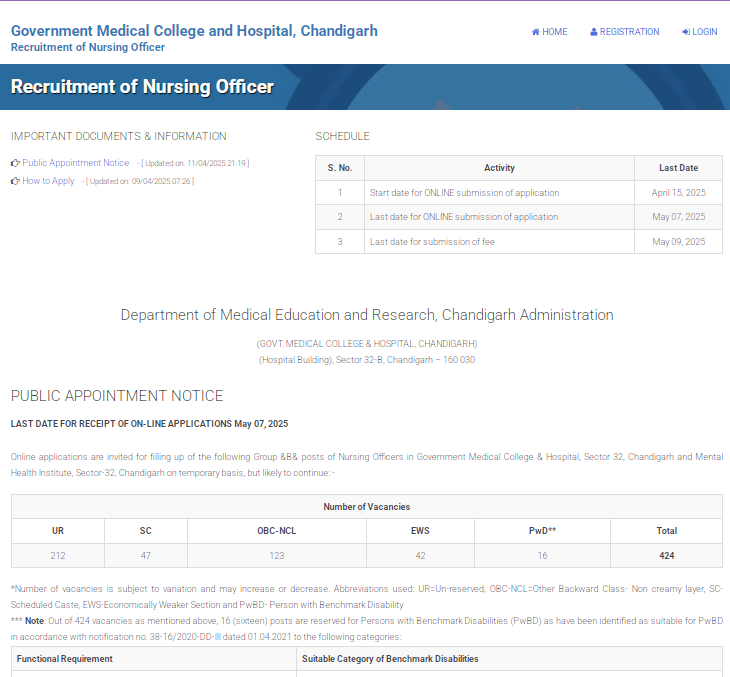Click the pointing hand icon before How to Apply
This screenshot has width=730, height=677.
[x=15, y=181]
